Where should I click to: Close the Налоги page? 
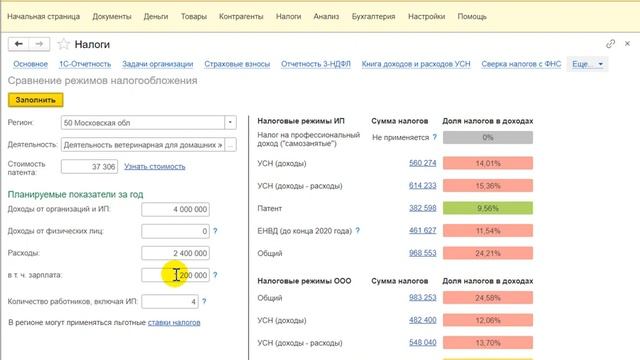pyautogui.click(x=627, y=44)
